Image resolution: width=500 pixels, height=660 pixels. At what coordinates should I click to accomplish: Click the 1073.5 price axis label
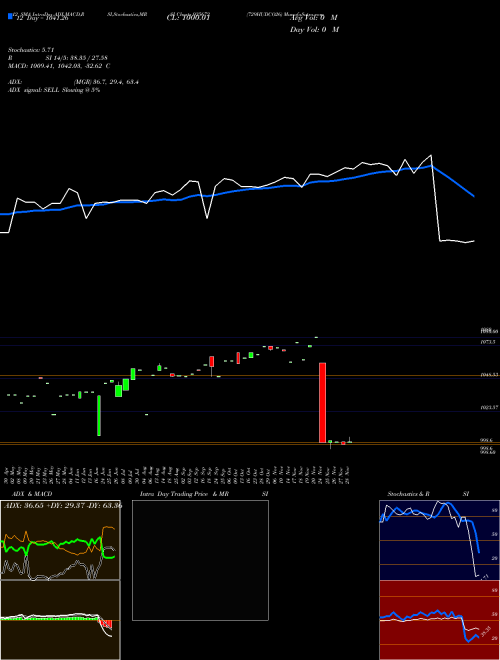tap(488, 342)
